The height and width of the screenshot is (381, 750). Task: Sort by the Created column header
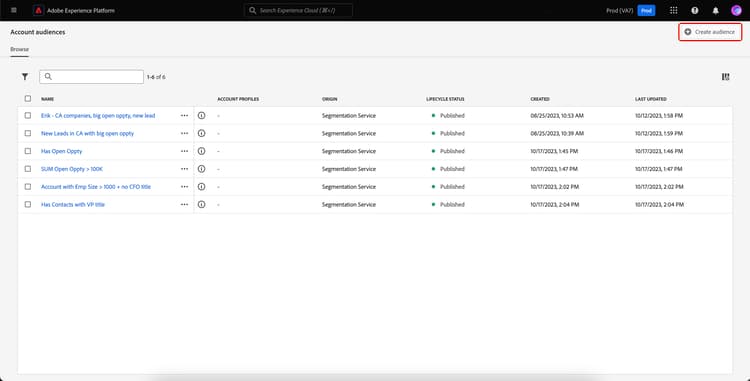540,99
